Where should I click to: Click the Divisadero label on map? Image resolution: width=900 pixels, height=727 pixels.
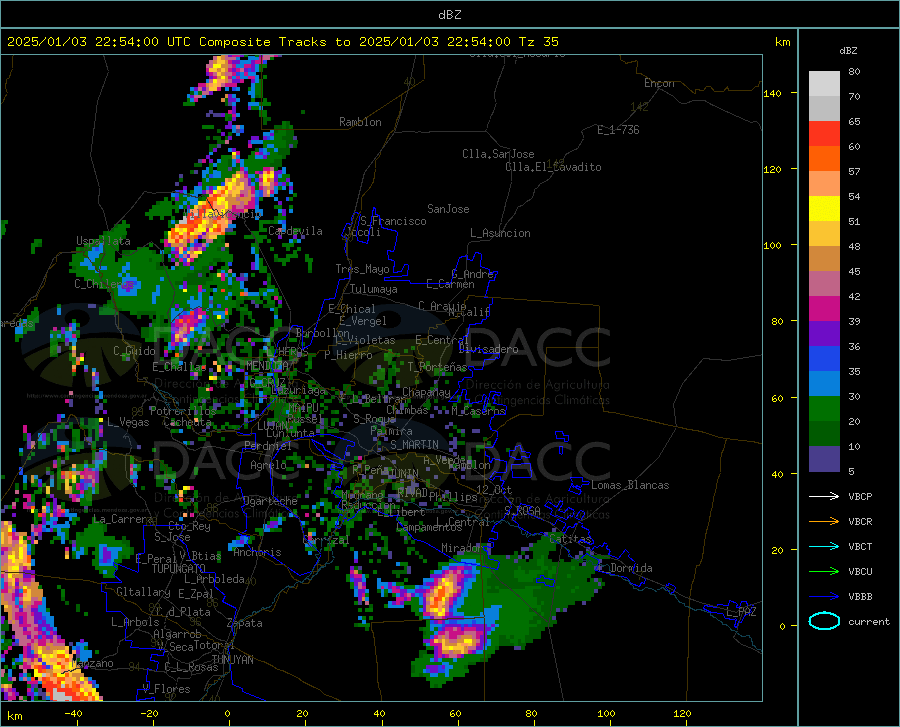[x=488, y=349]
